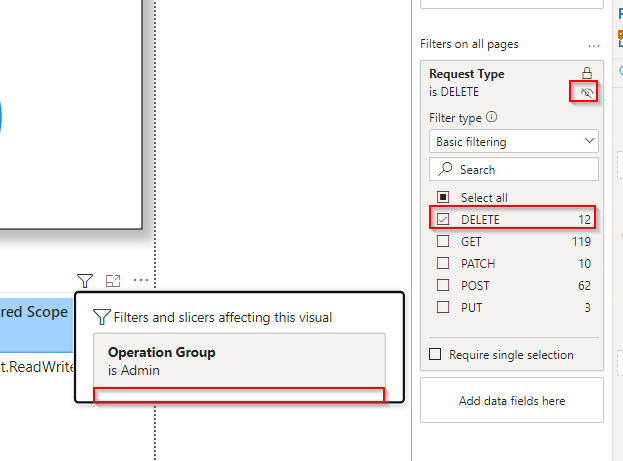Enable Require single selection
This screenshot has height=461, width=623.
click(435, 354)
